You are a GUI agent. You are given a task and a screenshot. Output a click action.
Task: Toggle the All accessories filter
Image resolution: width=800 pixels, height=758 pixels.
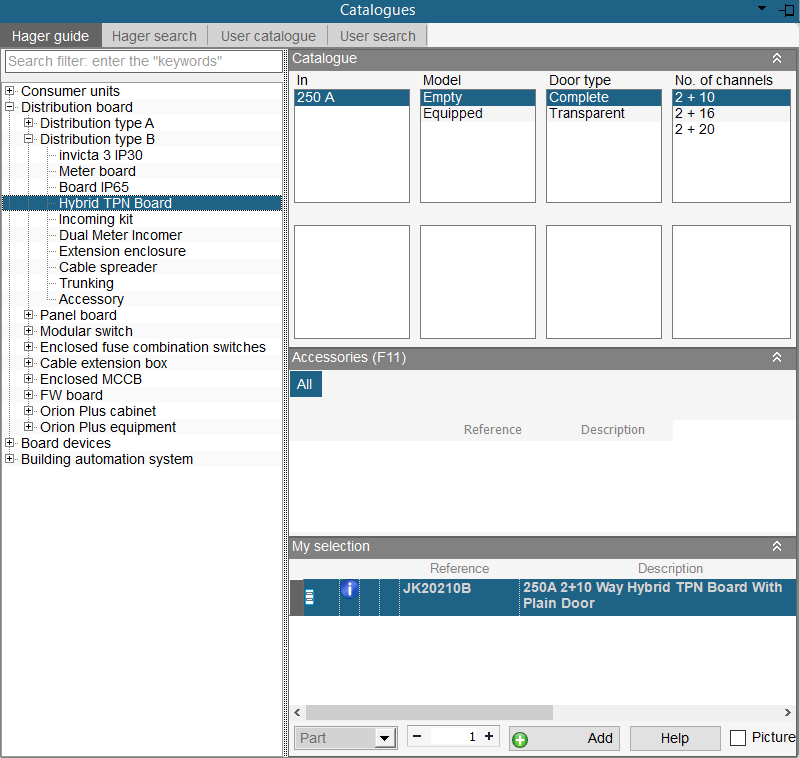[305, 383]
